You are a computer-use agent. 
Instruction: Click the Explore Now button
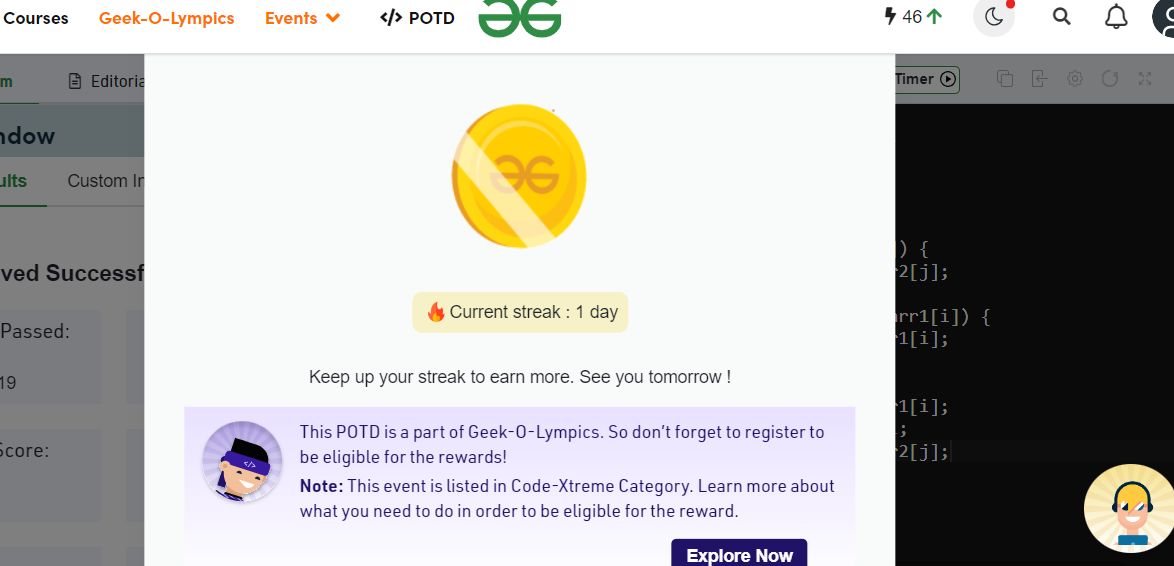coord(739,555)
